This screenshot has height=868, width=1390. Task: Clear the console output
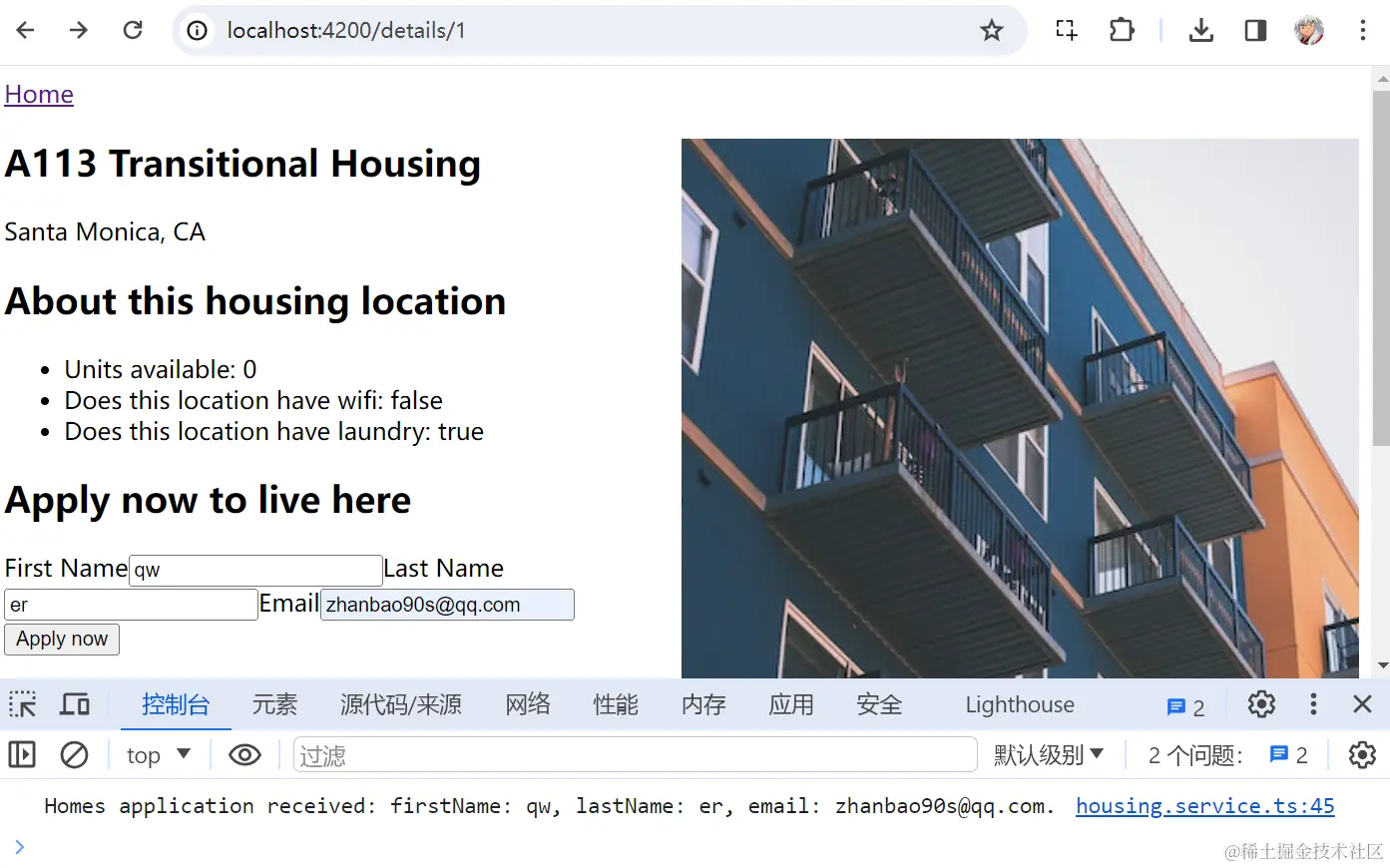[74, 755]
